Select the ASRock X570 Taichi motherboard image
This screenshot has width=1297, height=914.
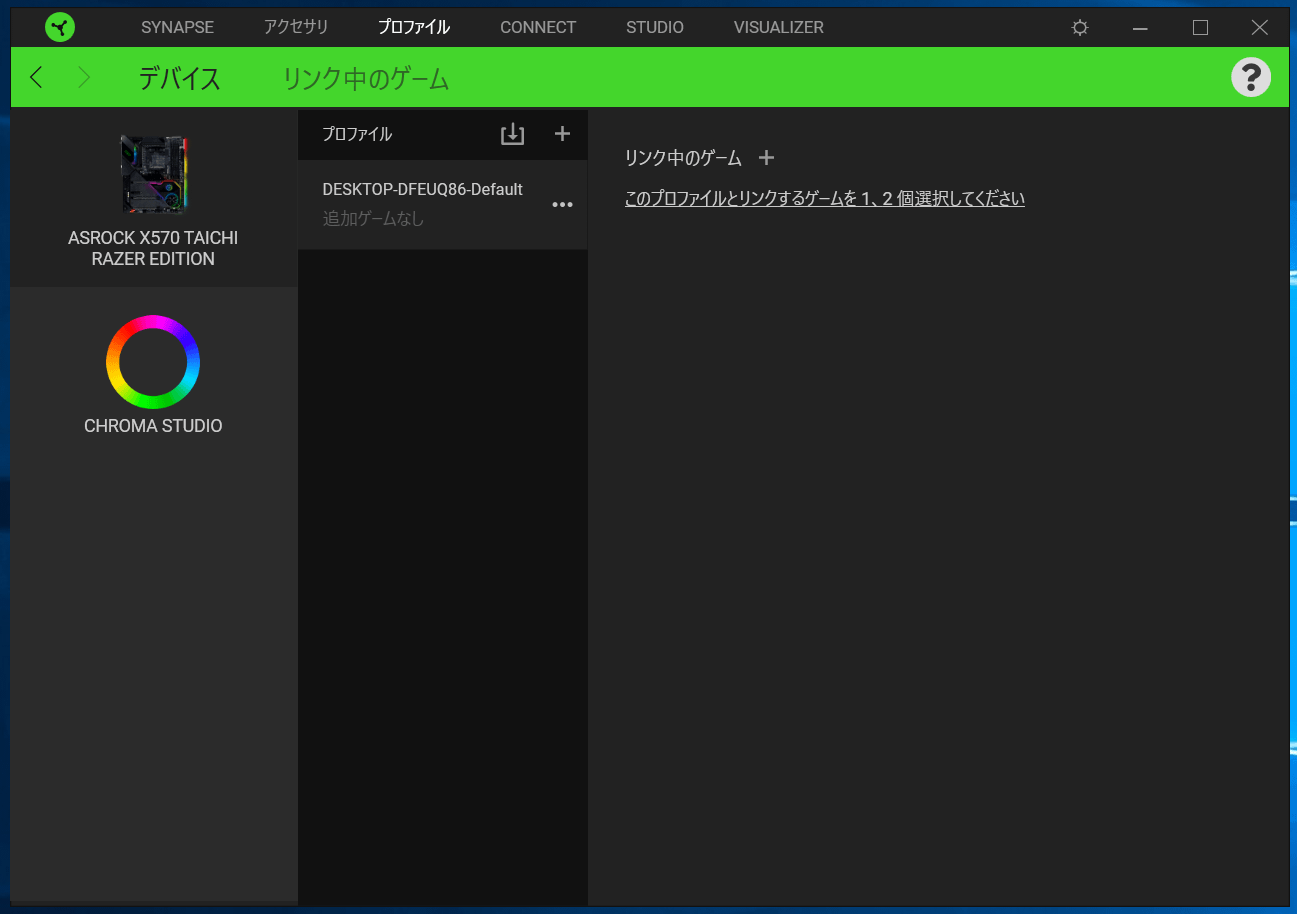point(154,175)
